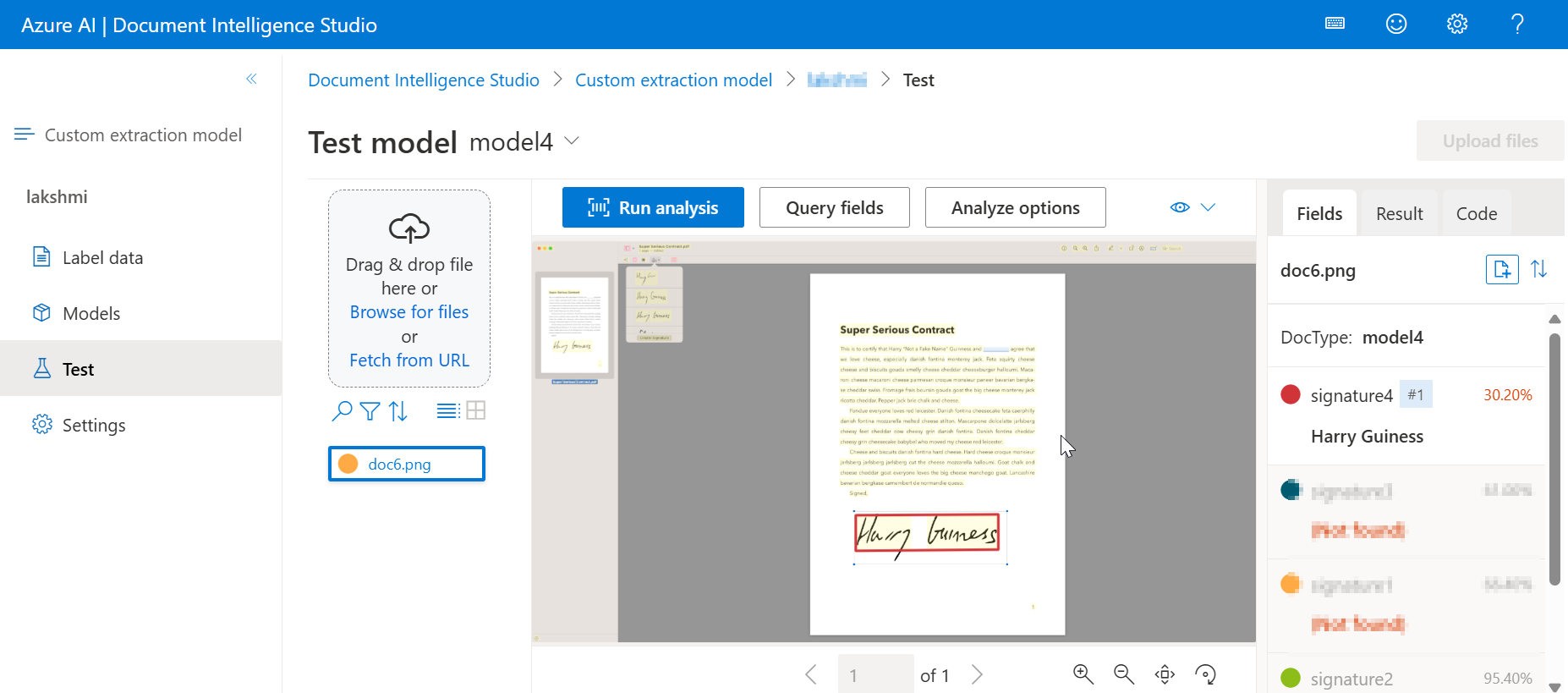Select doc6.png in file list

[407, 464]
